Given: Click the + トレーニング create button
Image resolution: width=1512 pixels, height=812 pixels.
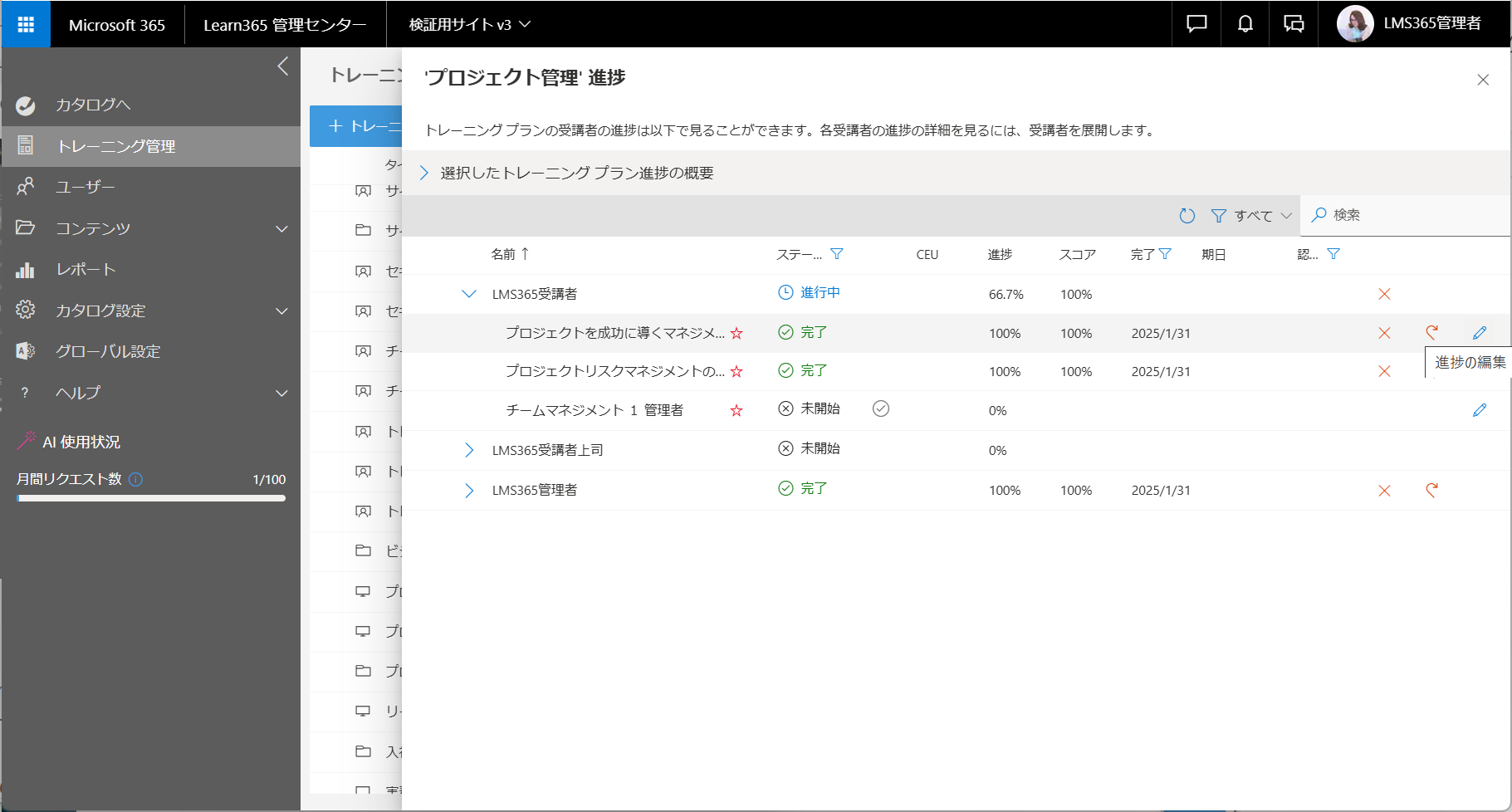Looking at the screenshot, I should (357, 126).
